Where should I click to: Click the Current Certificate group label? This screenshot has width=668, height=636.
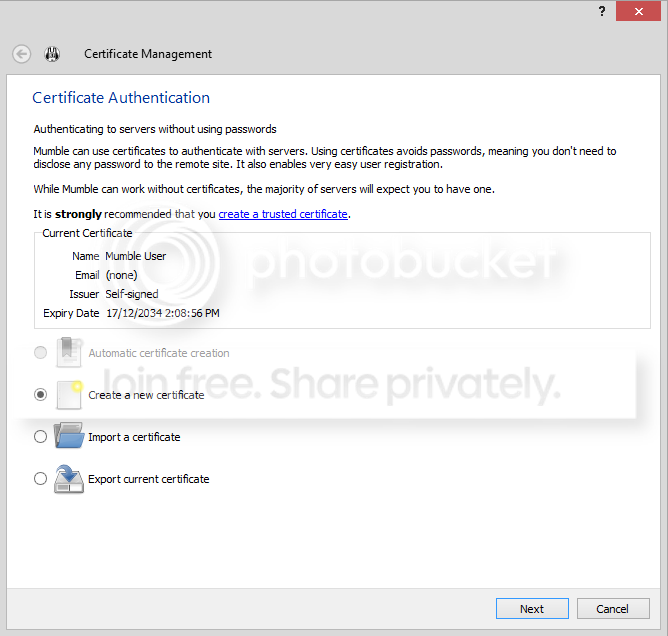(x=87, y=233)
